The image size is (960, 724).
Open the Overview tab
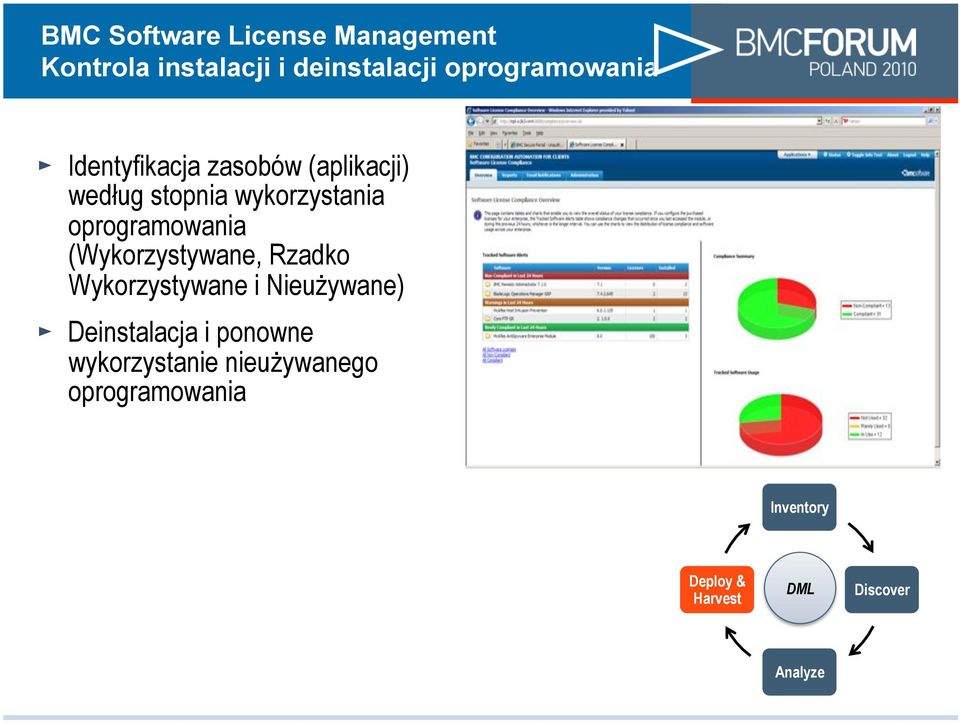click(483, 175)
